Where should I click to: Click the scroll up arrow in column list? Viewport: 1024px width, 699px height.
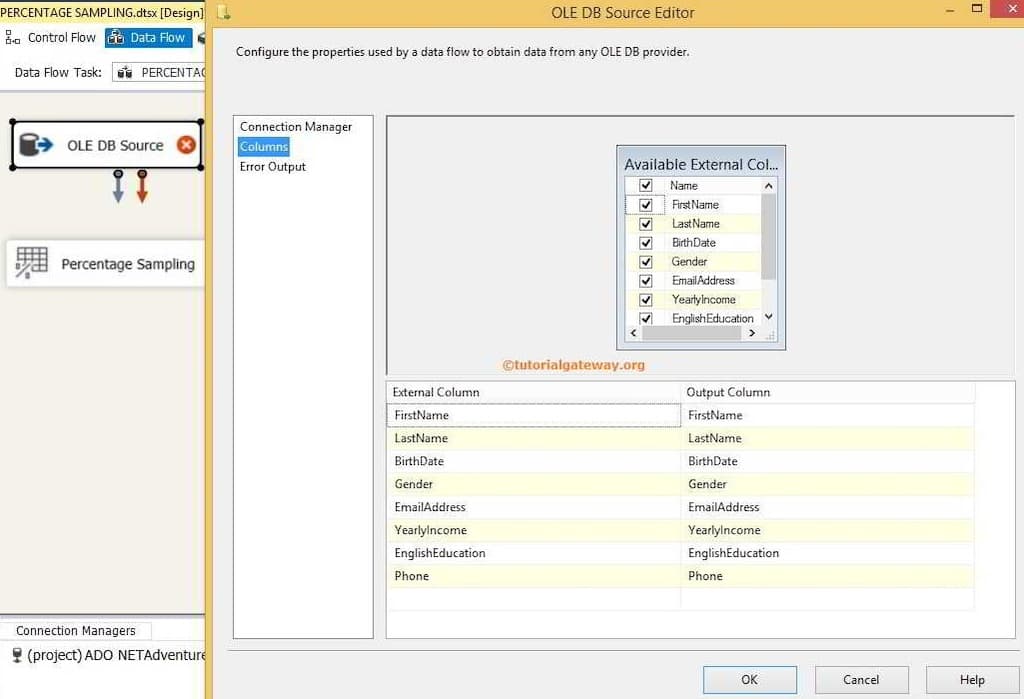(x=769, y=186)
